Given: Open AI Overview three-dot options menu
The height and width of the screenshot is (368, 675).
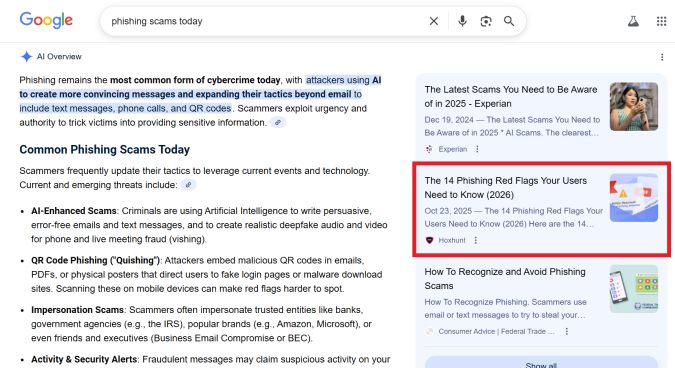Looking at the screenshot, I should click(x=662, y=57).
